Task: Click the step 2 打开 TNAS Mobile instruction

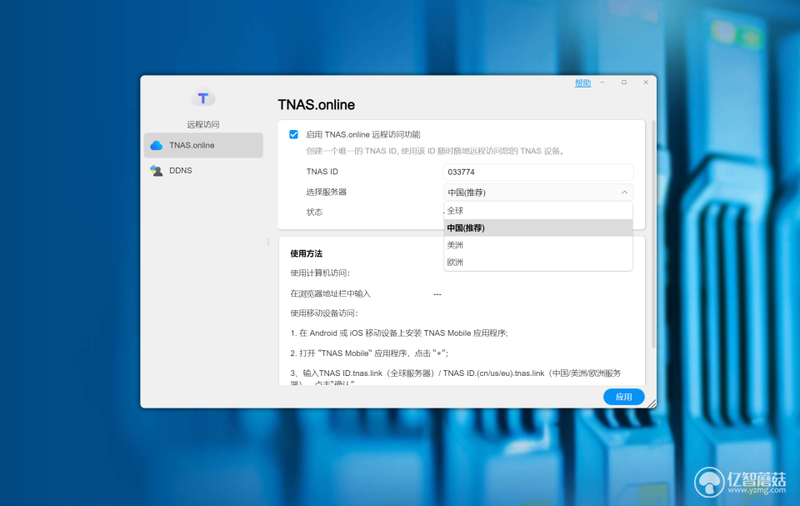Action: click(x=369, y=353)
